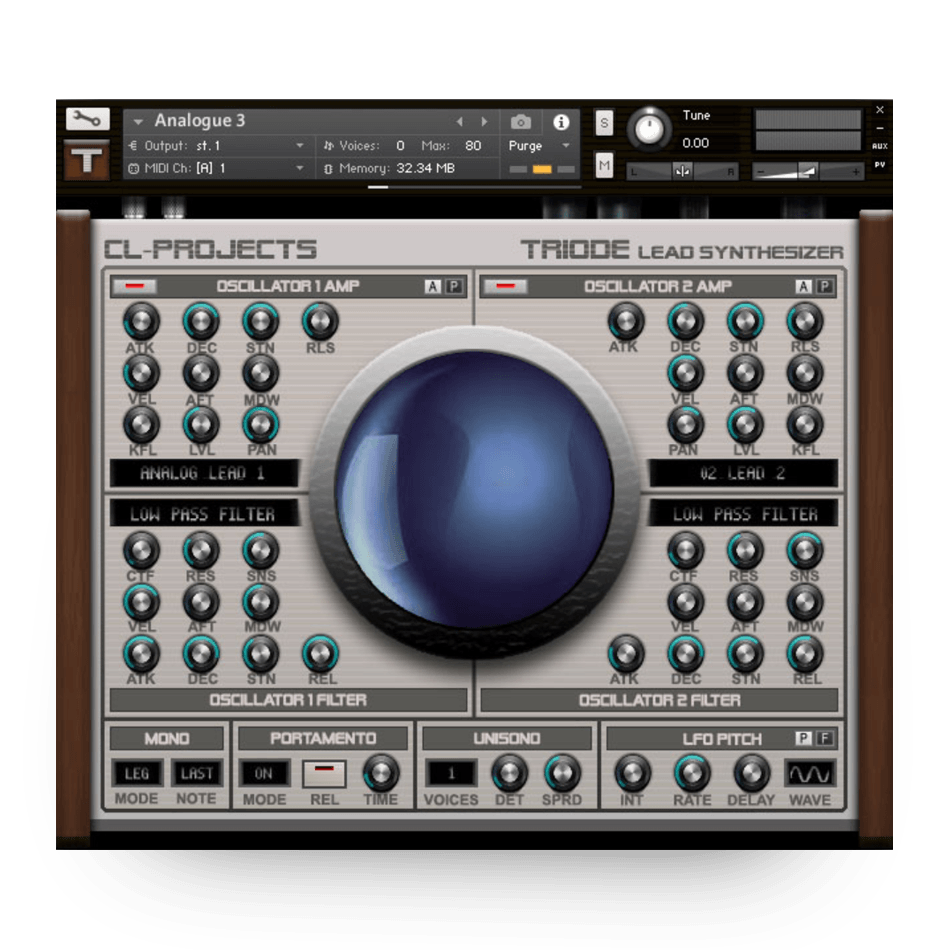Screen dimensions: 950x950
Task: Open instrument edit mode with the wrench icon
Action: tap(88, 119)
